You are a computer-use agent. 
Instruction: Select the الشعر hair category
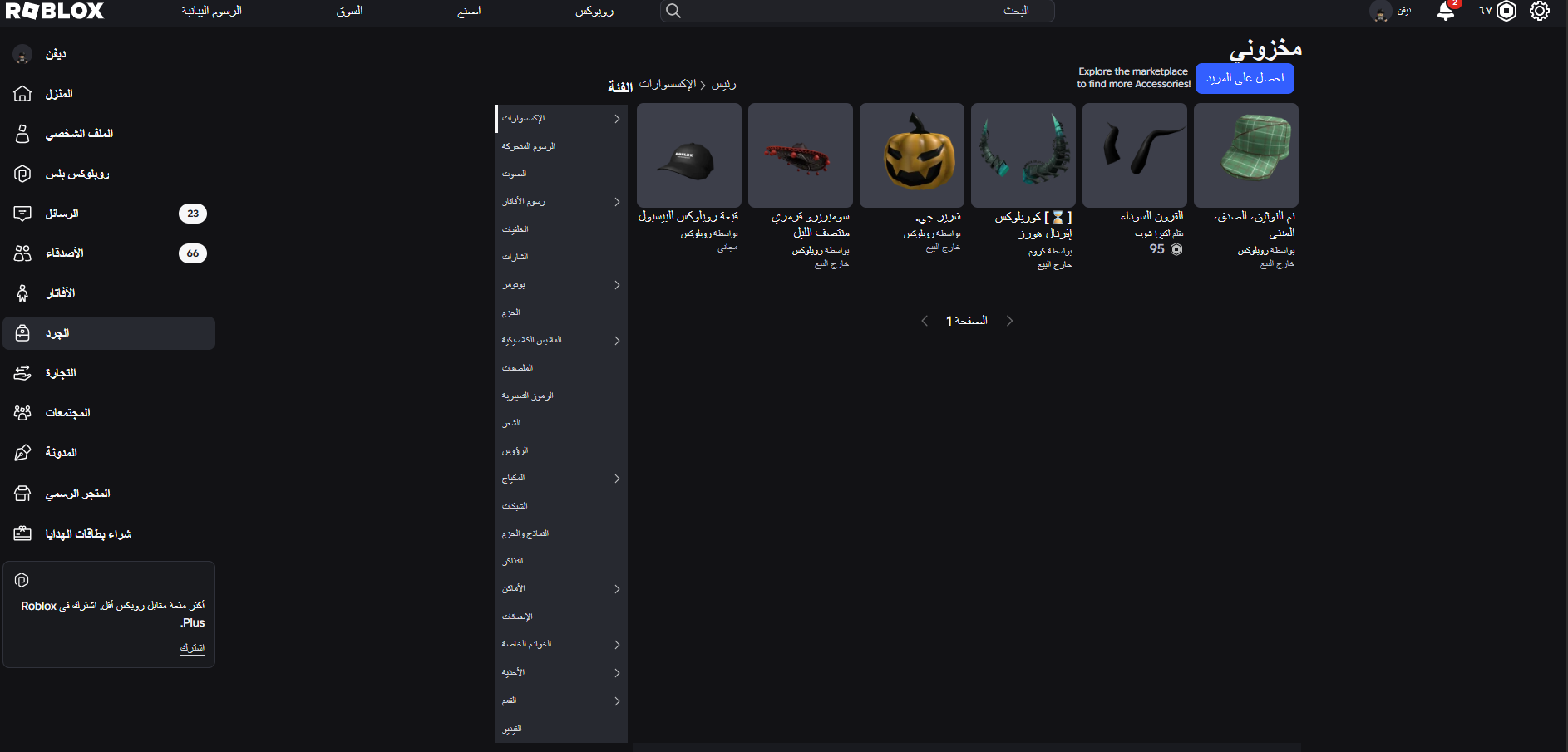[x=561, y=423]
